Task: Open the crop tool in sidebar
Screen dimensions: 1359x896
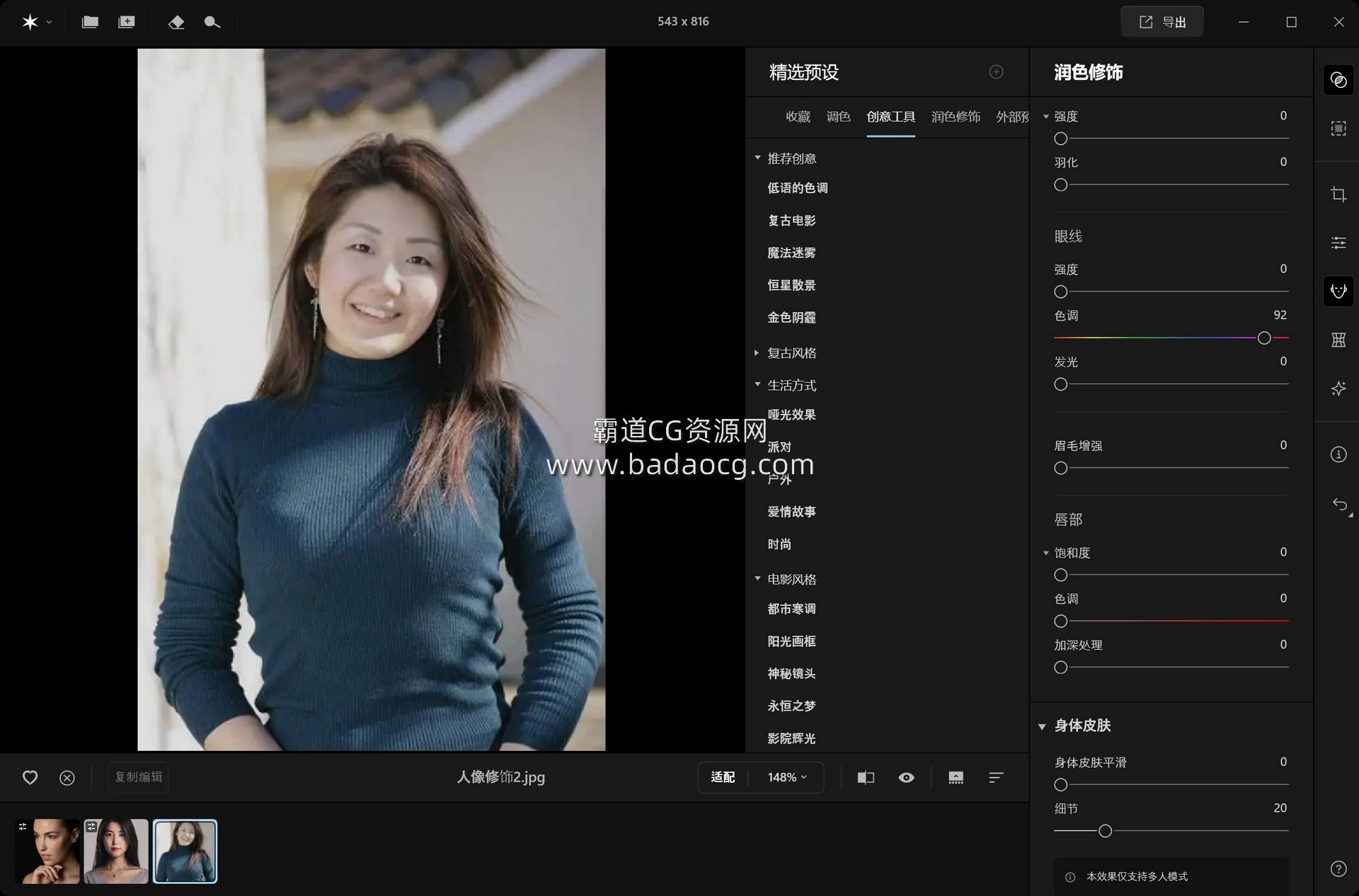Action: 1338,194
